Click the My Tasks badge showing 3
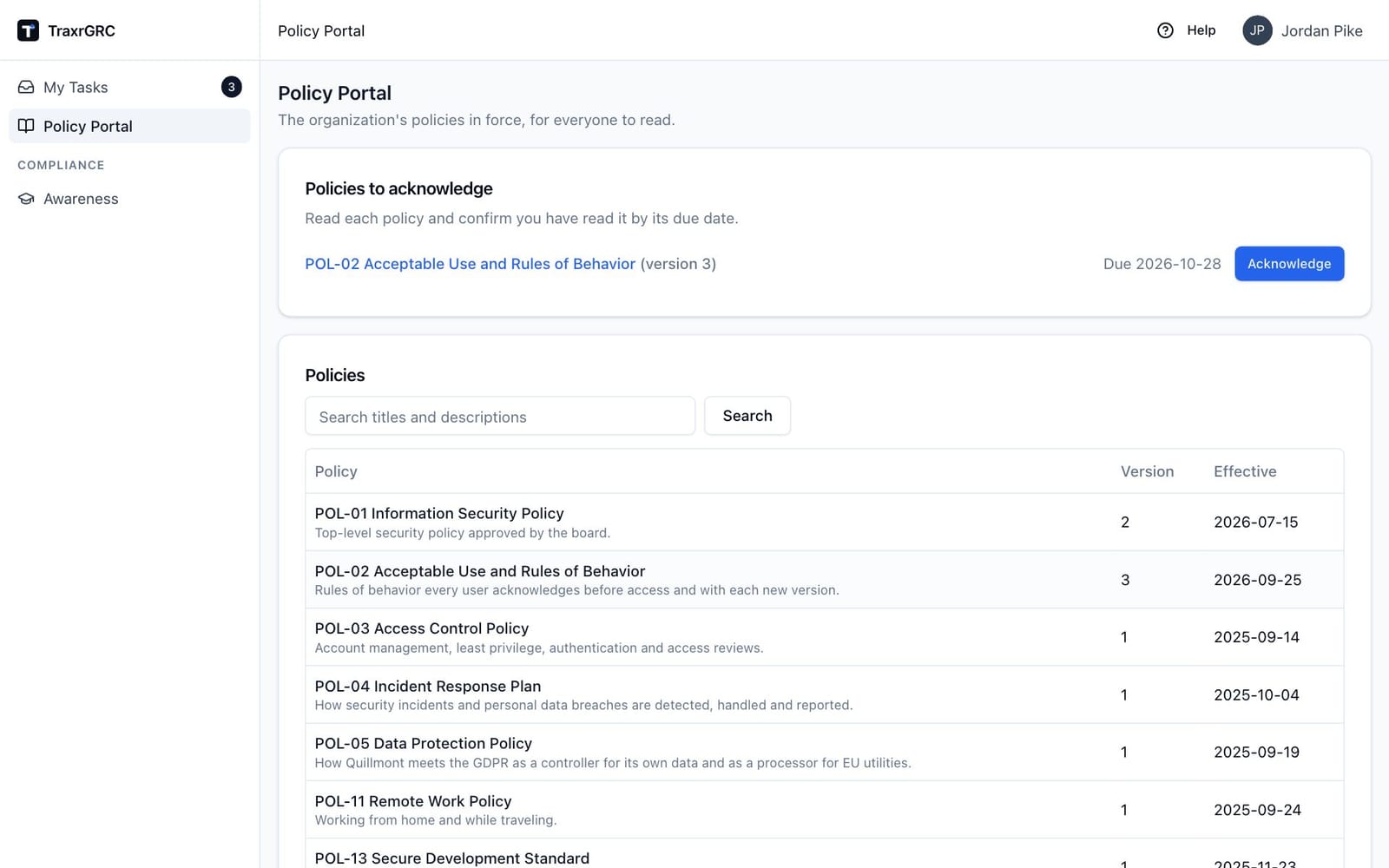This screenshot has height=868, width=1389. [x=231, y=87]
